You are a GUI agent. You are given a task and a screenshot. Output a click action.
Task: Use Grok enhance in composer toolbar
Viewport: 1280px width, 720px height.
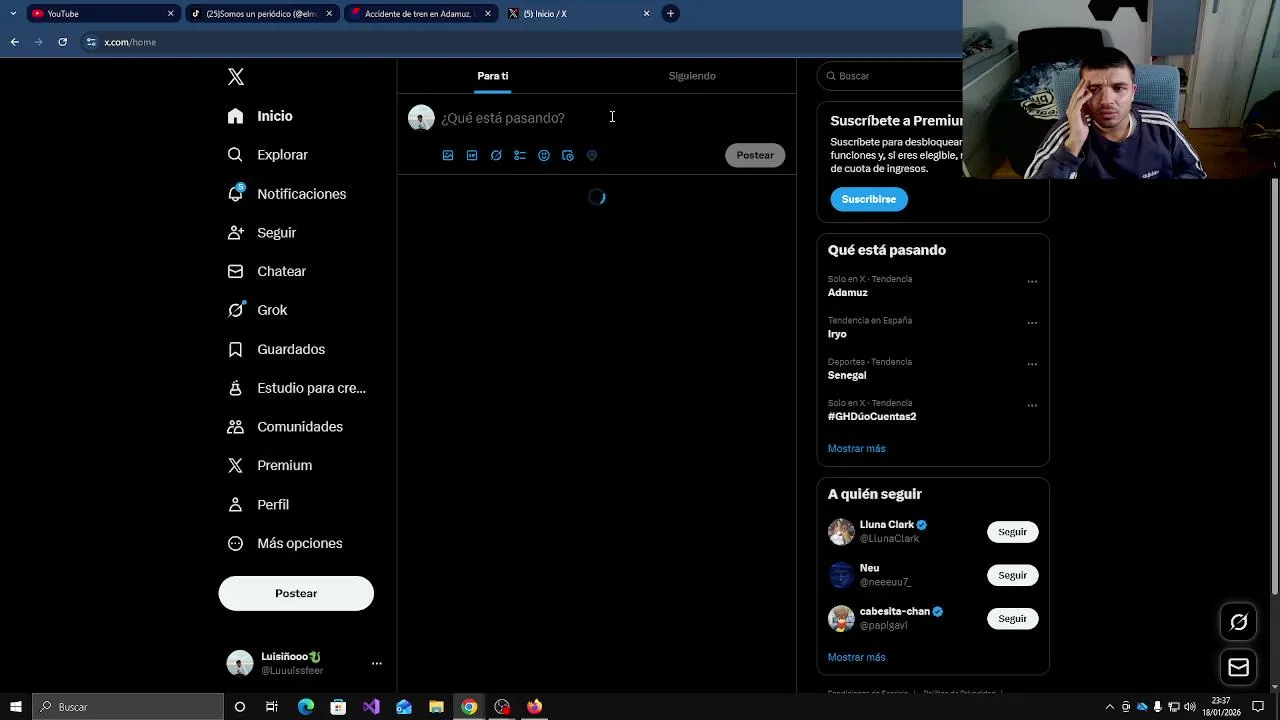point(496,155)
